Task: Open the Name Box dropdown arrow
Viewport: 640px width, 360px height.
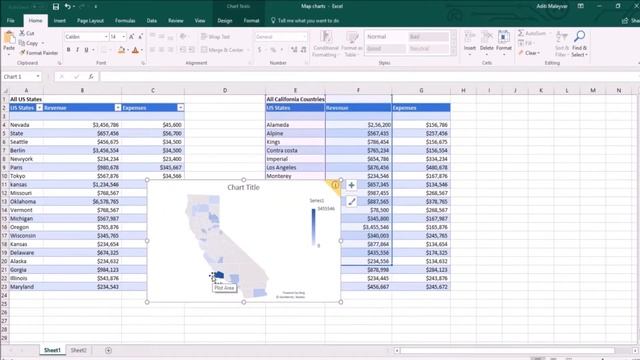Action: coord(38,77)
